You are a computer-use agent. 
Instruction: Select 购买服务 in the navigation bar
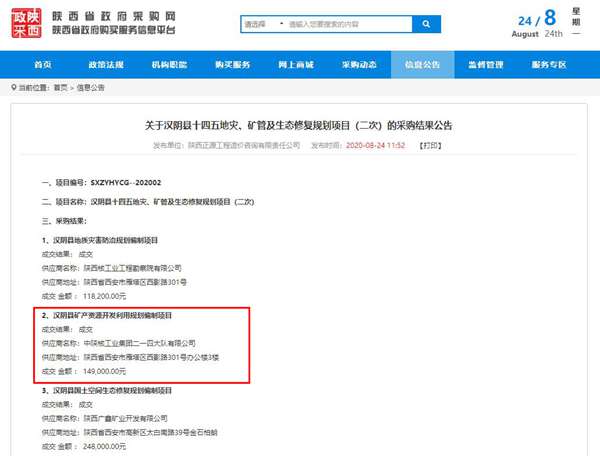[232, 64]
